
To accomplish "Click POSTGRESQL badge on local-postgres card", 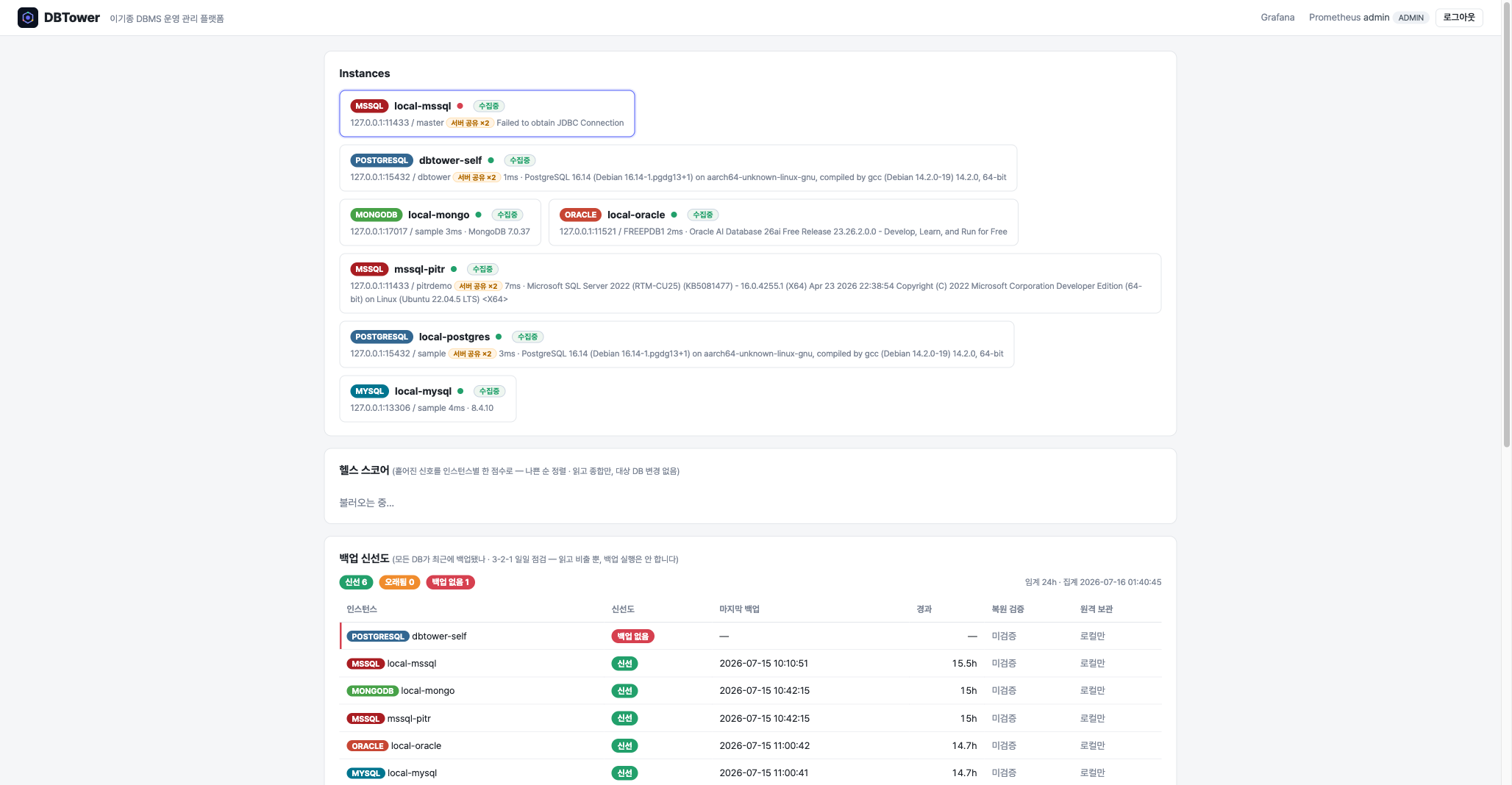I will pos(382,337).
